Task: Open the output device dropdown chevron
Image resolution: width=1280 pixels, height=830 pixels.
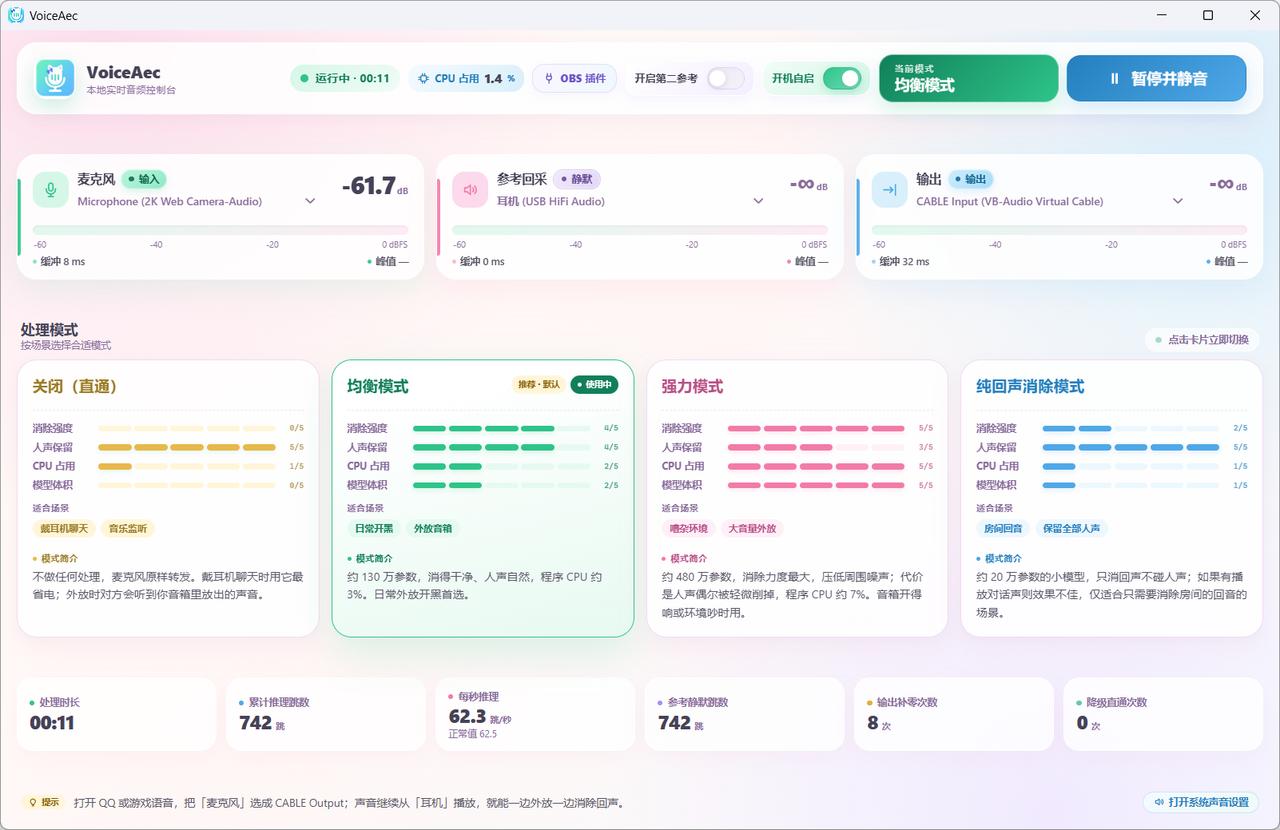Action: pyautogui.click(x=1178, y=201)
